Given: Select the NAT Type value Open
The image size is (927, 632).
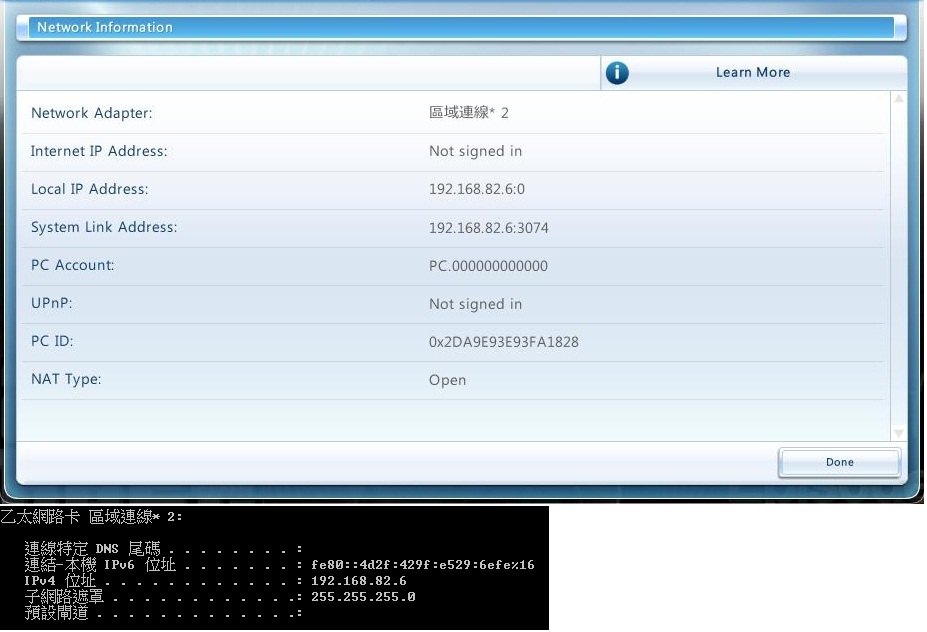Looking at the screenshot, I should coord(447,380).
